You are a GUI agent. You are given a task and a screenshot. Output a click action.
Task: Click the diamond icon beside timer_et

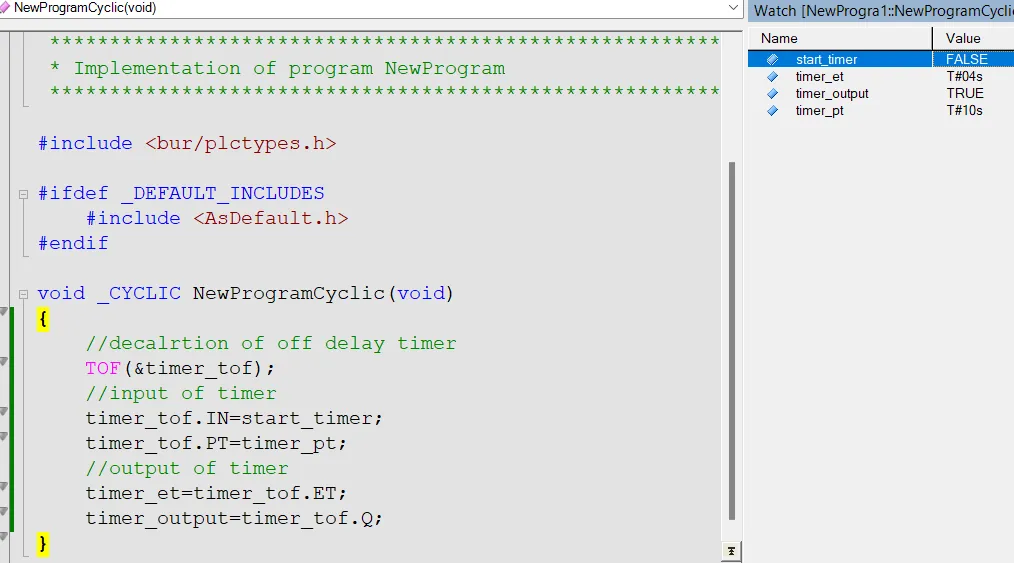pyautogui.click(x=772, y=76)
